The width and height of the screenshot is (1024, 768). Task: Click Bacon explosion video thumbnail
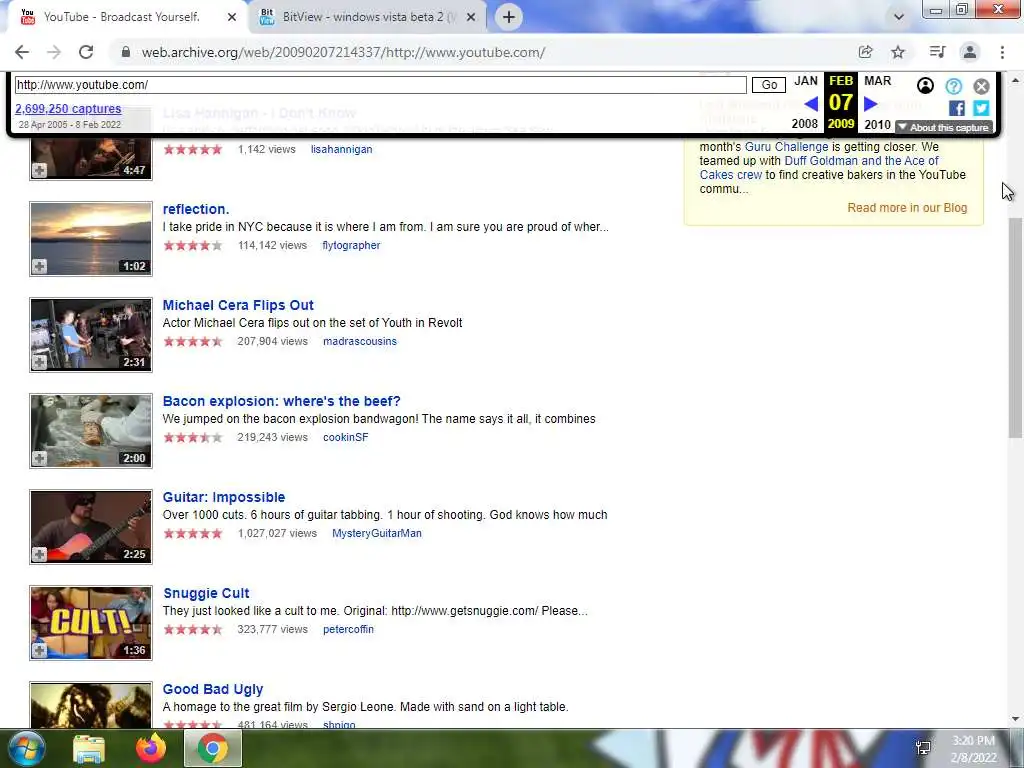coord(91,431)
